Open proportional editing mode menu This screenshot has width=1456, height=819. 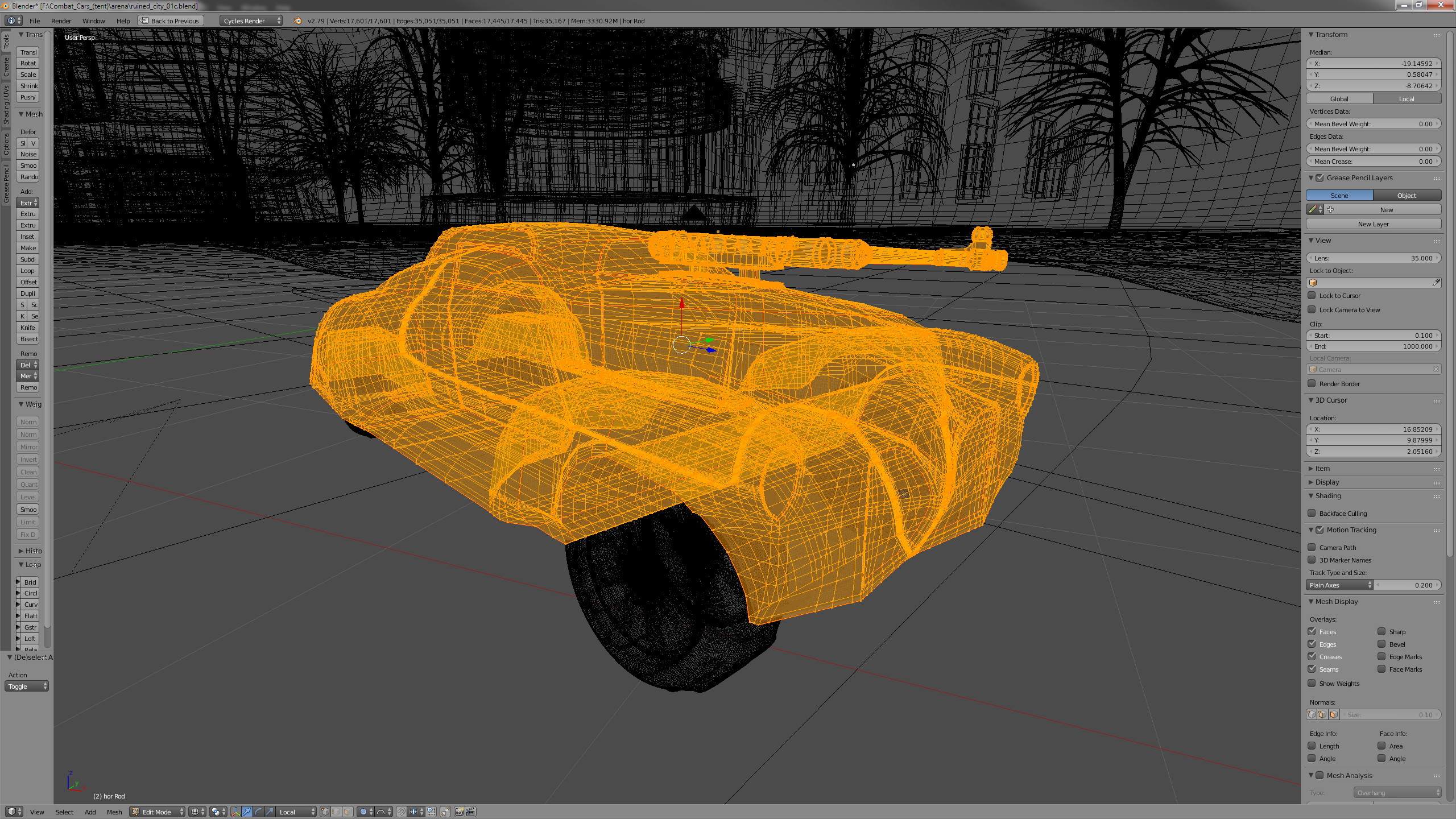tap(366, 812)
